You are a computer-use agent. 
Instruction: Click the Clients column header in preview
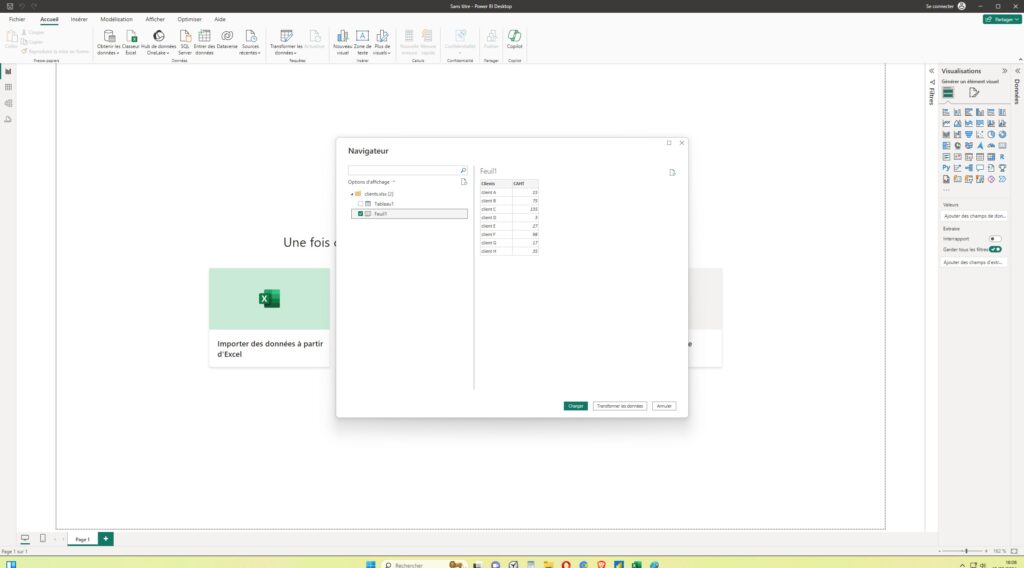496,183
